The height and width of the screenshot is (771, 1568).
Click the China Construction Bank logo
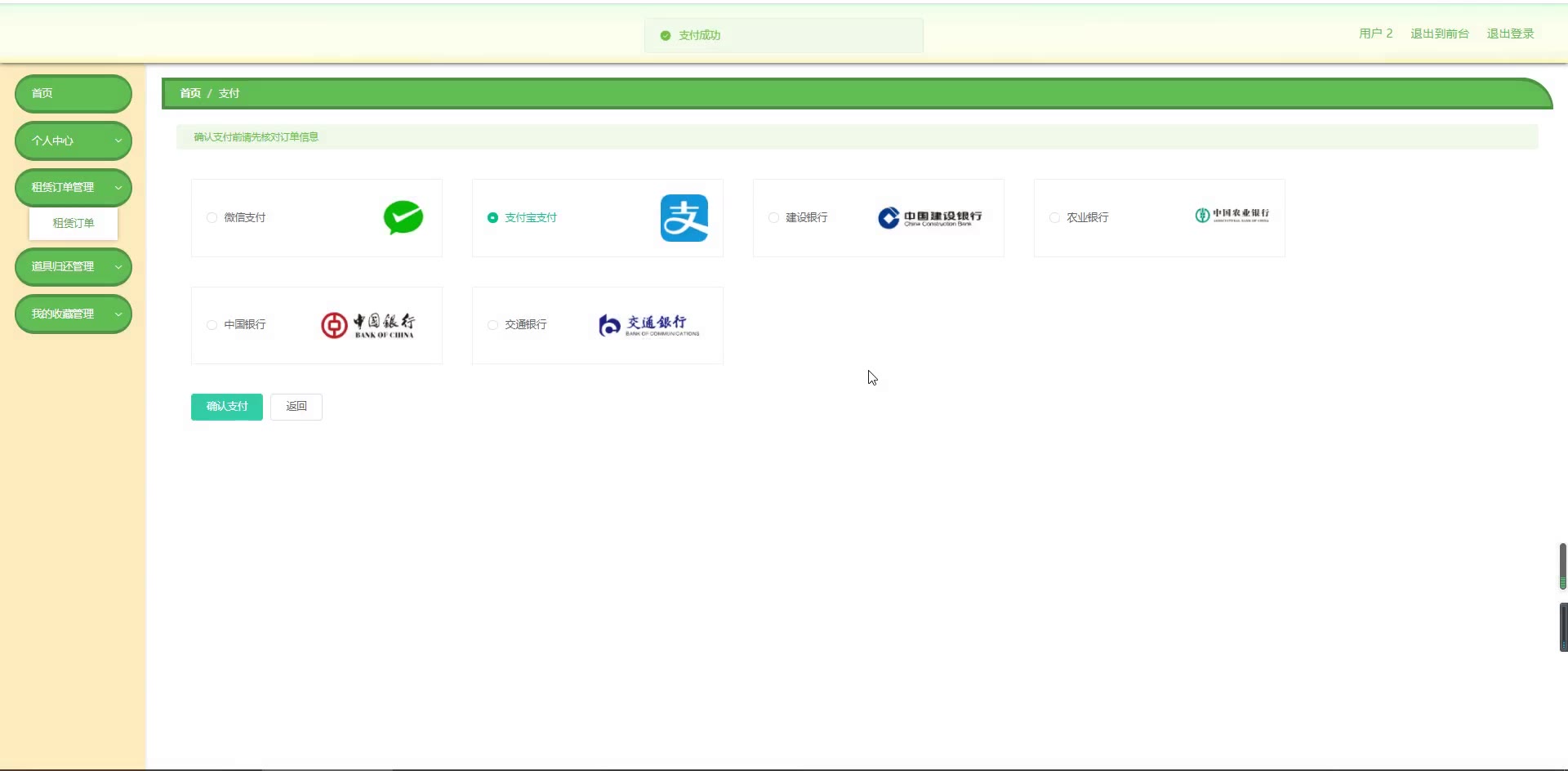tap(930, 217)
